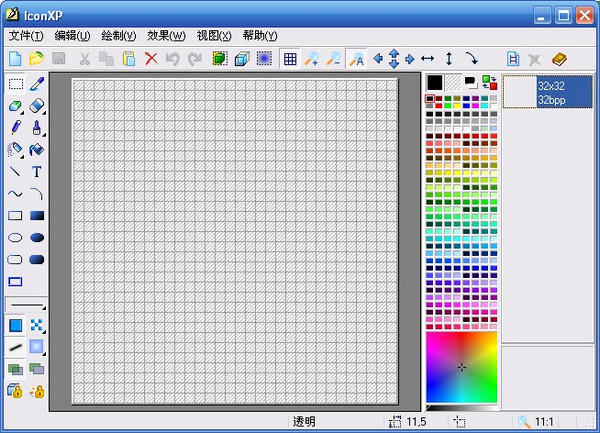Click inside the rainbow color gradient picker
Screen dimensions: 600x433
click(461, 367)
